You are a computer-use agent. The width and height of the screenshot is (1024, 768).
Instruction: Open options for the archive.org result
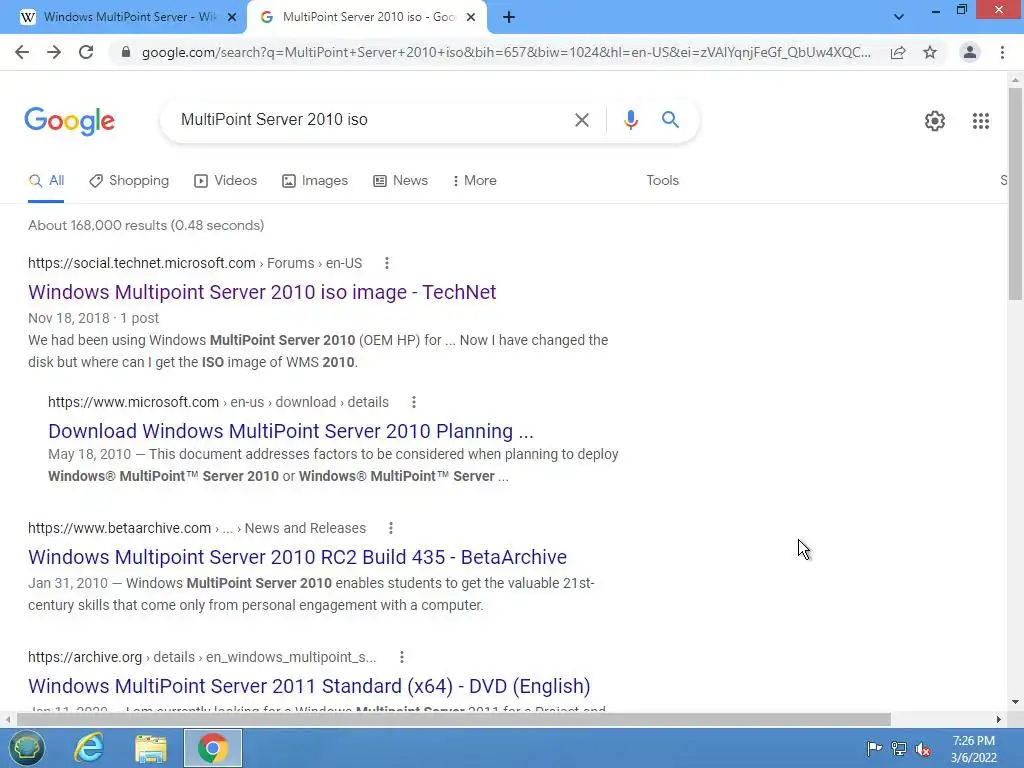pos(402,658)
